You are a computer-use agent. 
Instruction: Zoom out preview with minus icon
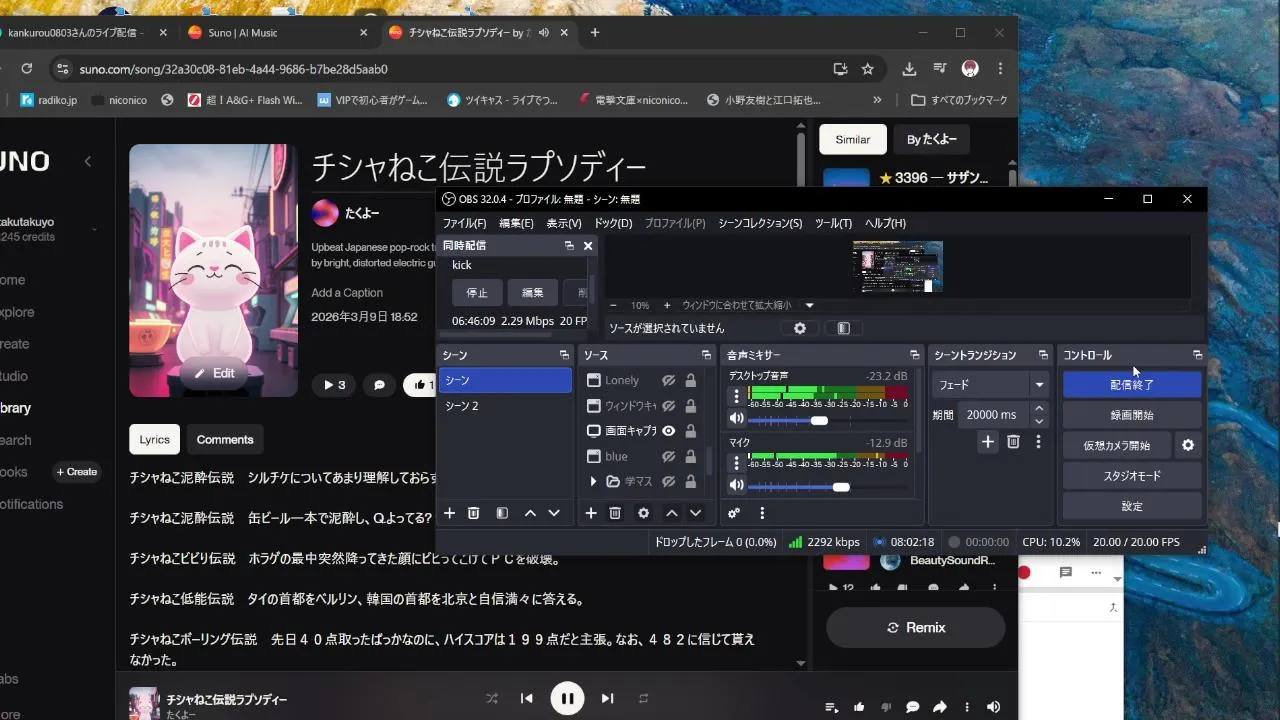pos(613,305)
